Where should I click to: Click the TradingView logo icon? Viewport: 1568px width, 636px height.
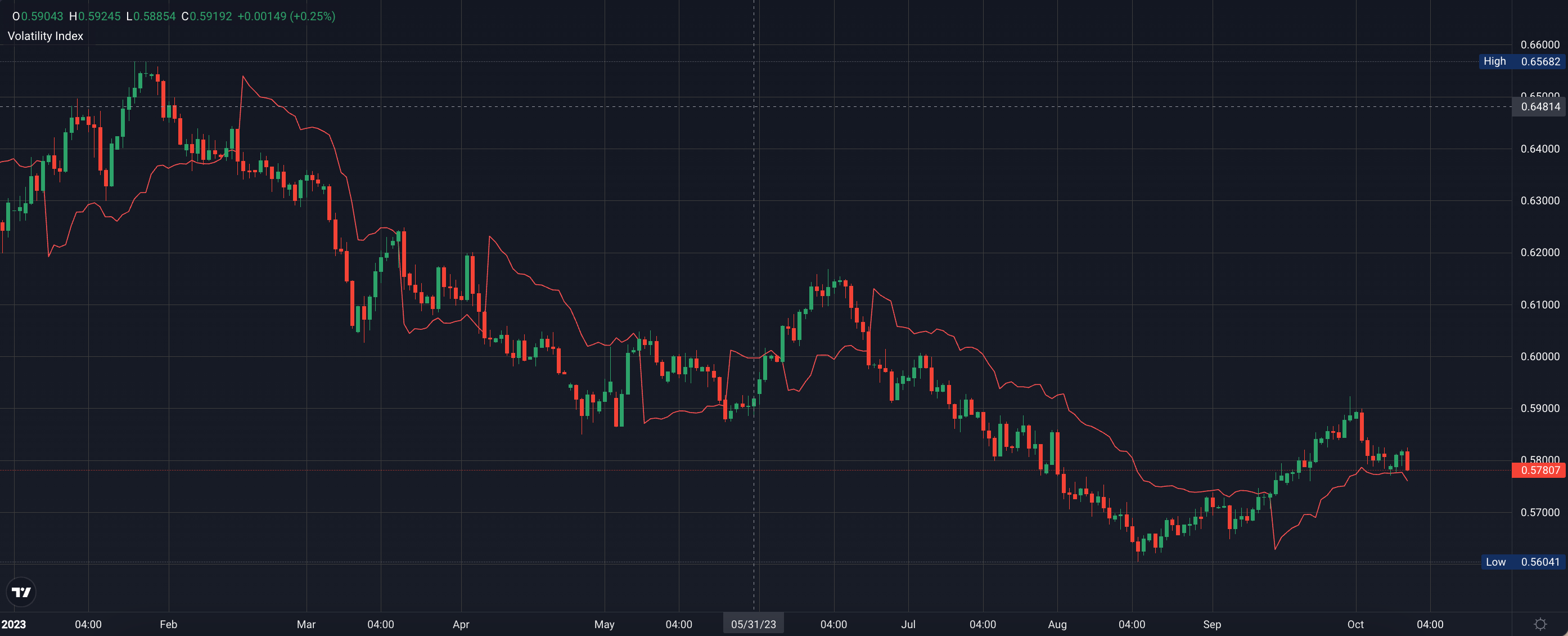pyautogui.click(x=21, y=592)
